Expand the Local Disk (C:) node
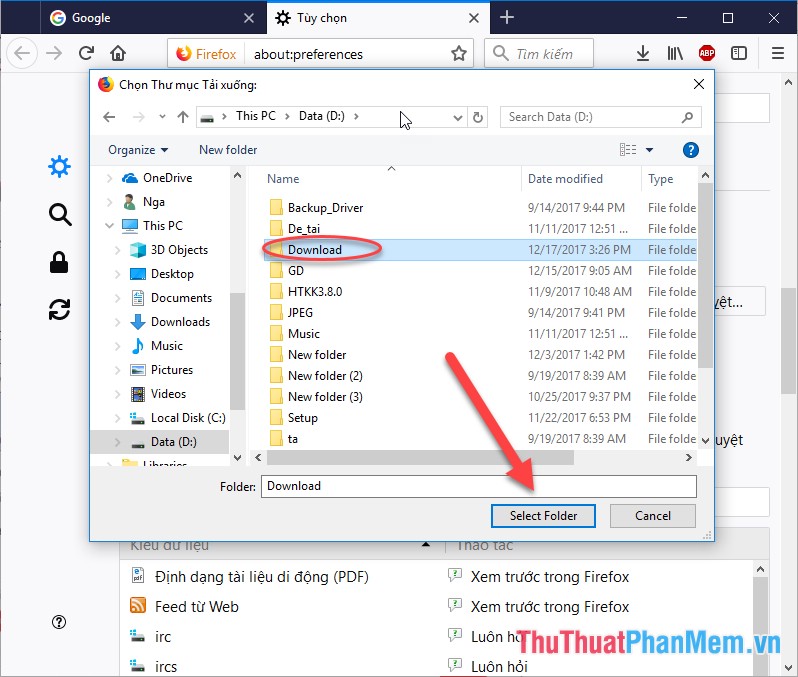 click(x=118, y=418)
